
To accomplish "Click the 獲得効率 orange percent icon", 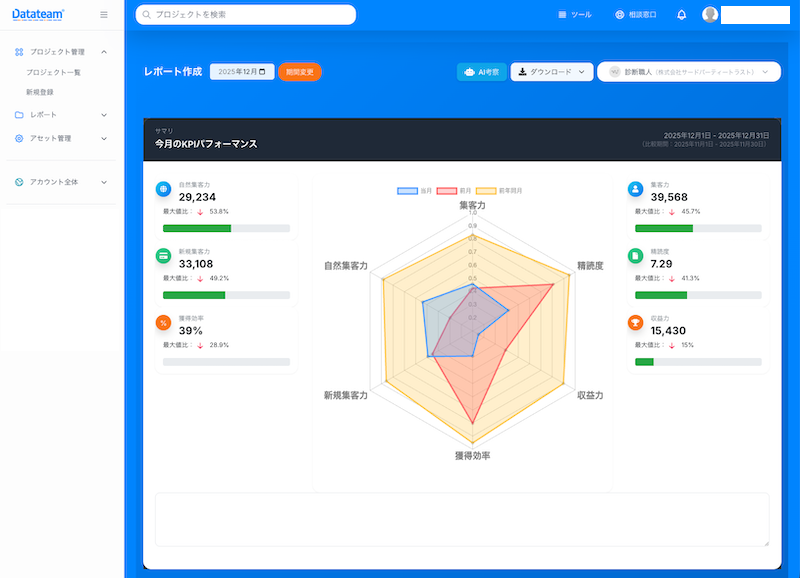I will (163, 322).
